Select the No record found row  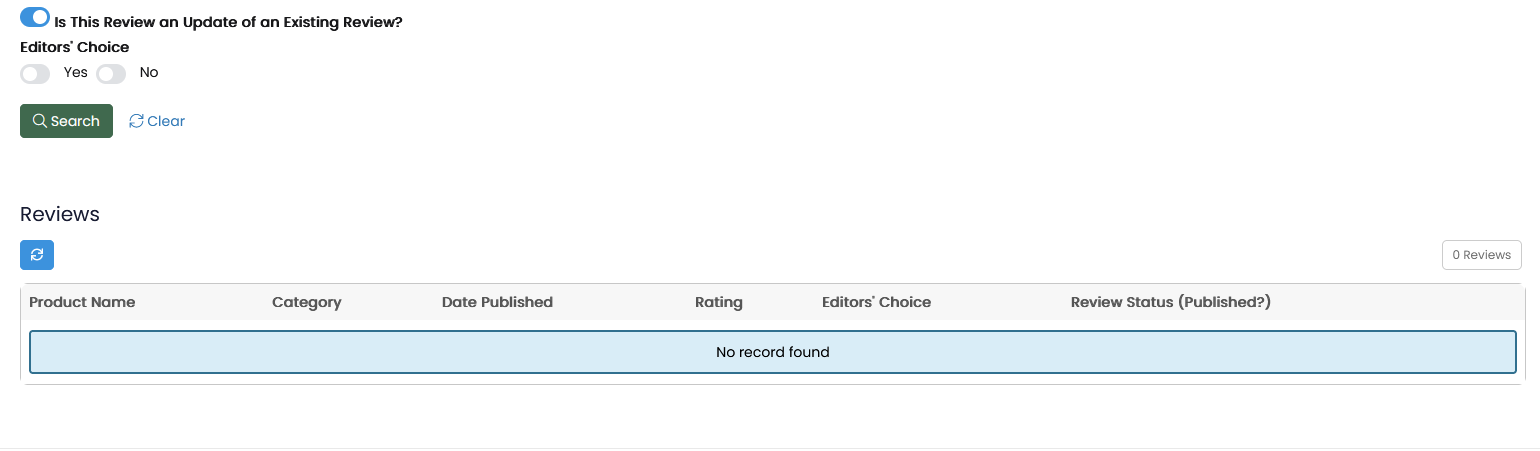773,352
